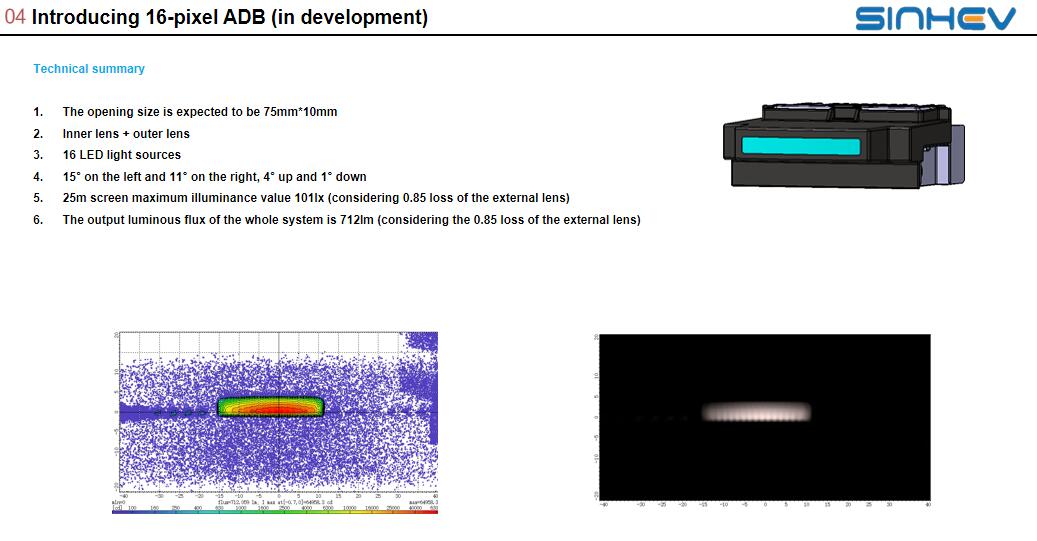This screenshot has width=1037, height=541.
Task: Click the cyan lens opening on the module
Action: pos(802,146)
